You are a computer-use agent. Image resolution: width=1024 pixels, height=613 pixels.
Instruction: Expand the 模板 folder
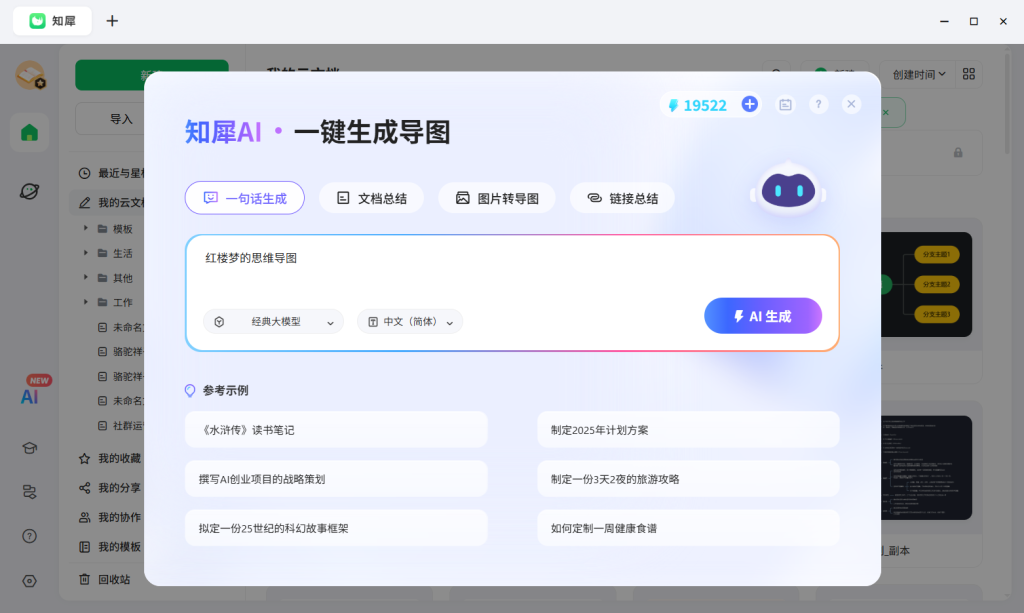(86, 228)
